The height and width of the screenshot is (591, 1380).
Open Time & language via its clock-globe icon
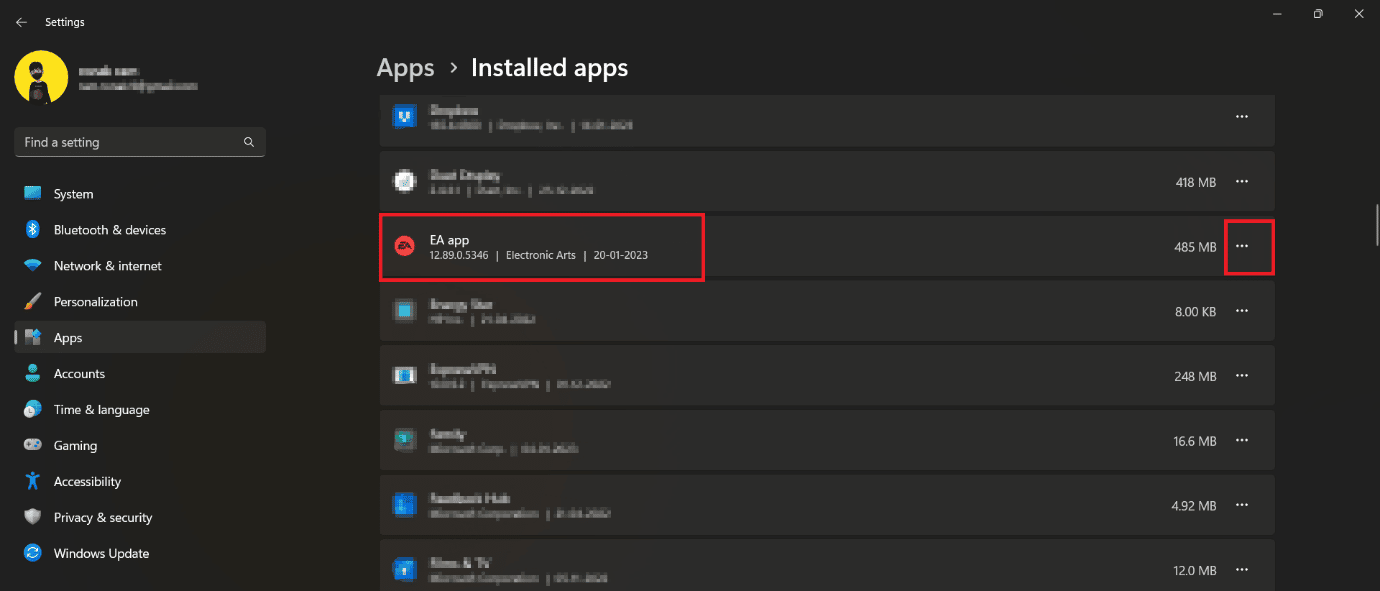pos(33,409)
